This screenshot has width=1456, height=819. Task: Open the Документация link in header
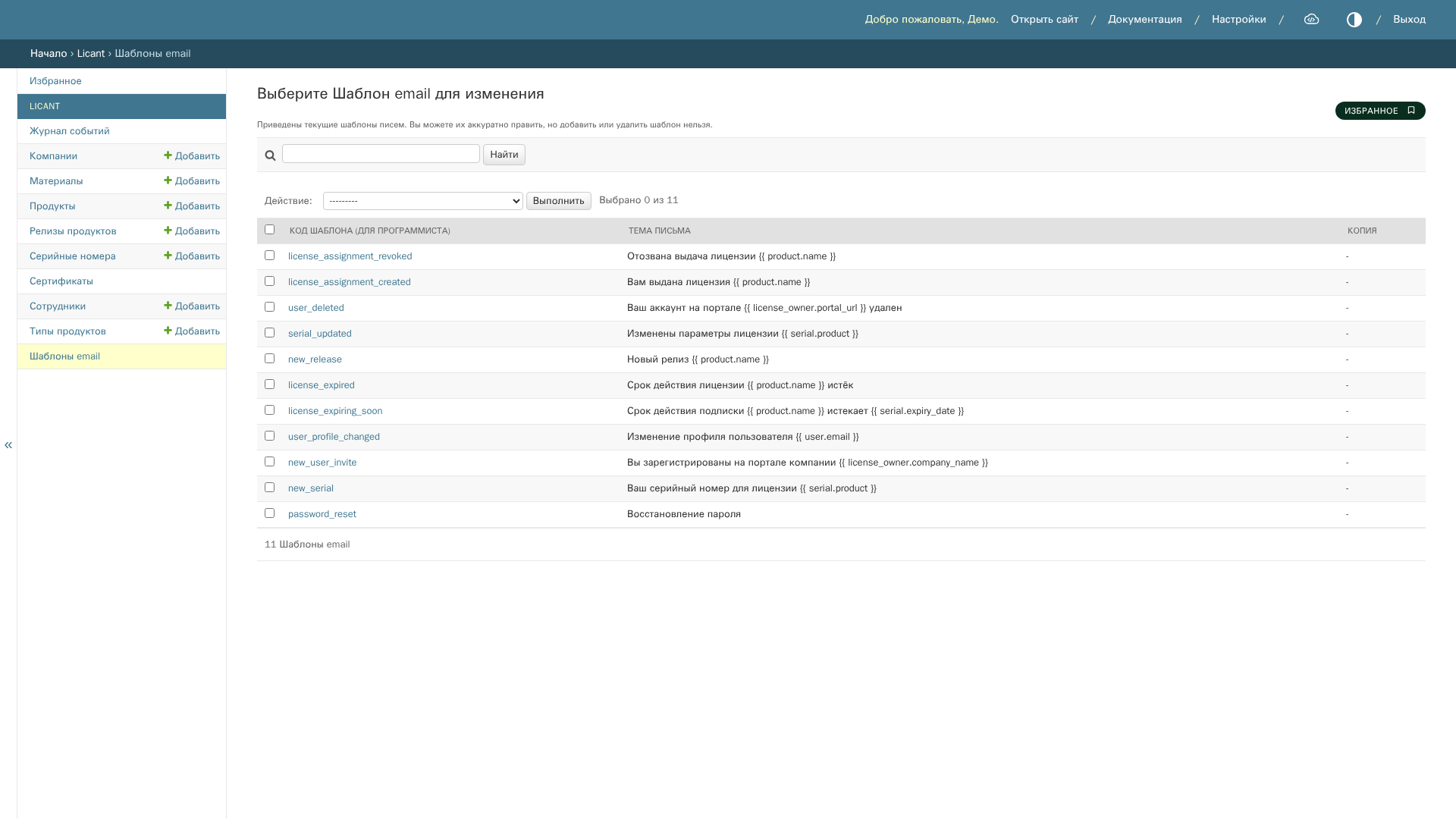(x=1145, y=20)
